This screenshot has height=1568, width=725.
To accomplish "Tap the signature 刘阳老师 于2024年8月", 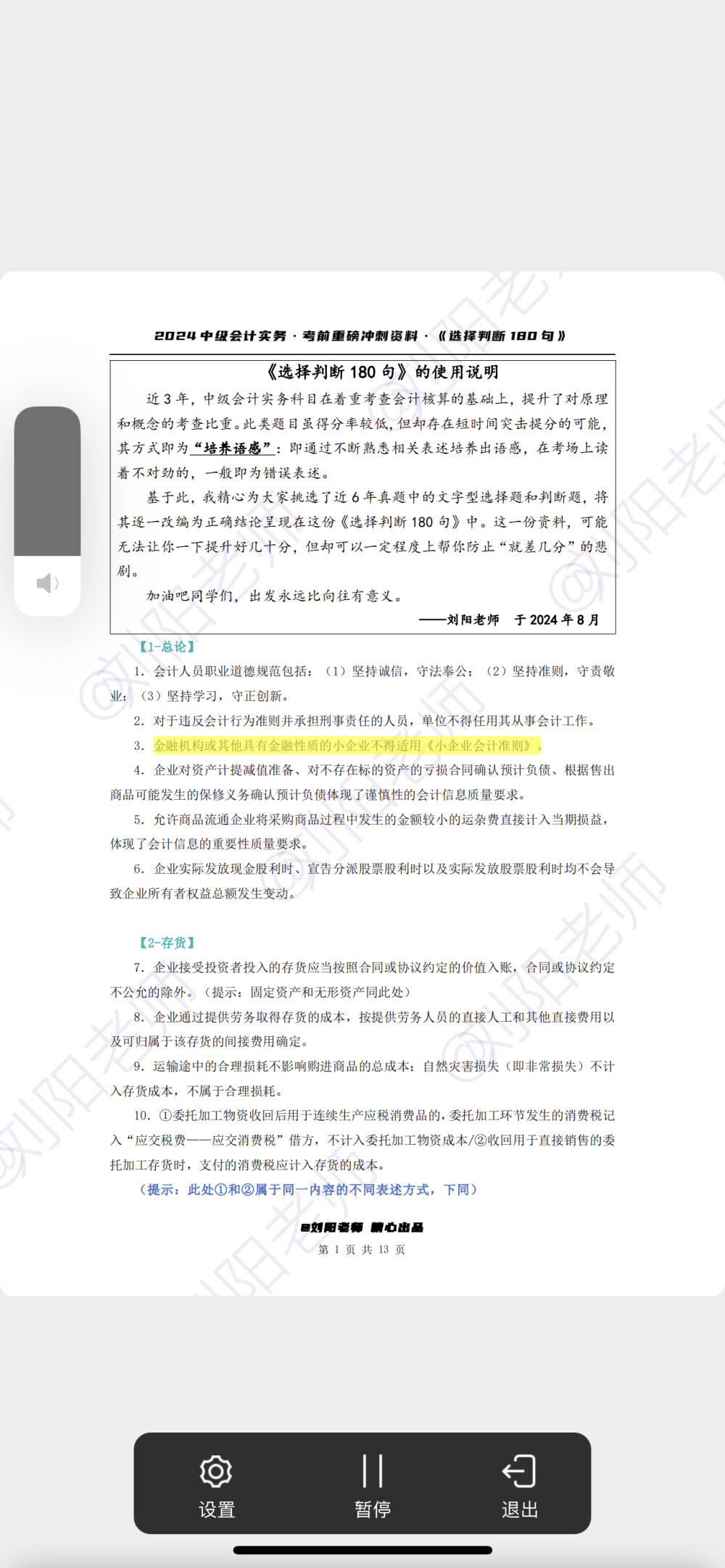I will click(x=510, y=620).
